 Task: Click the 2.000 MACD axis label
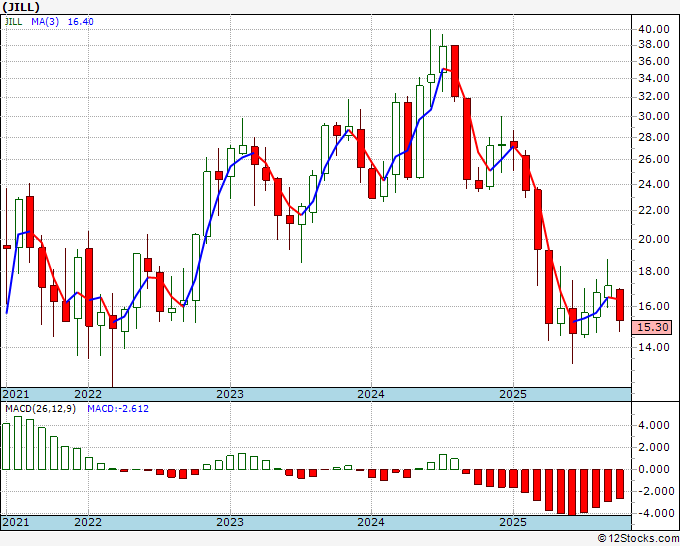point(654,448)
